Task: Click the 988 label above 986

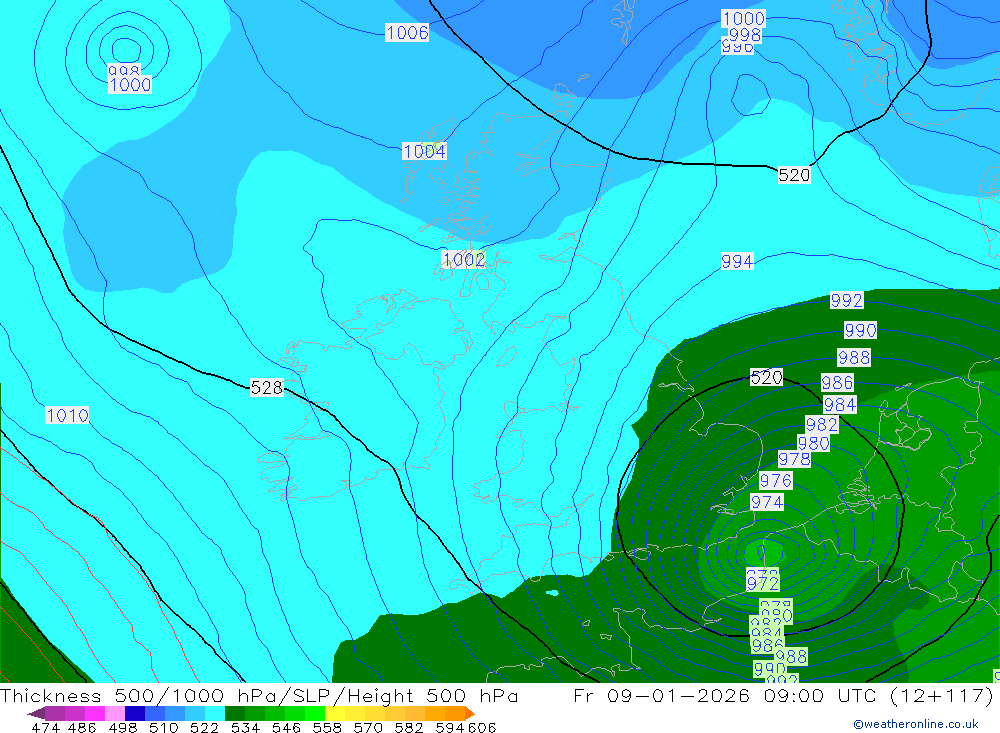Action: (x=854, y=357)
